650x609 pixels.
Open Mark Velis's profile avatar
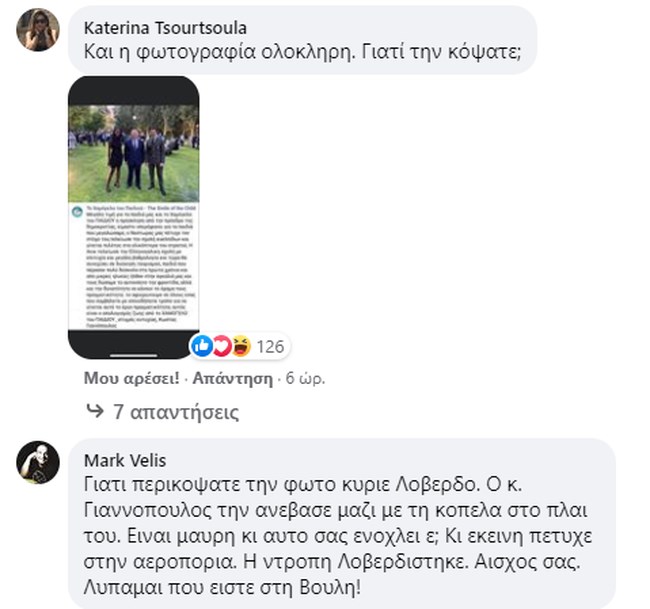[38, 462]
